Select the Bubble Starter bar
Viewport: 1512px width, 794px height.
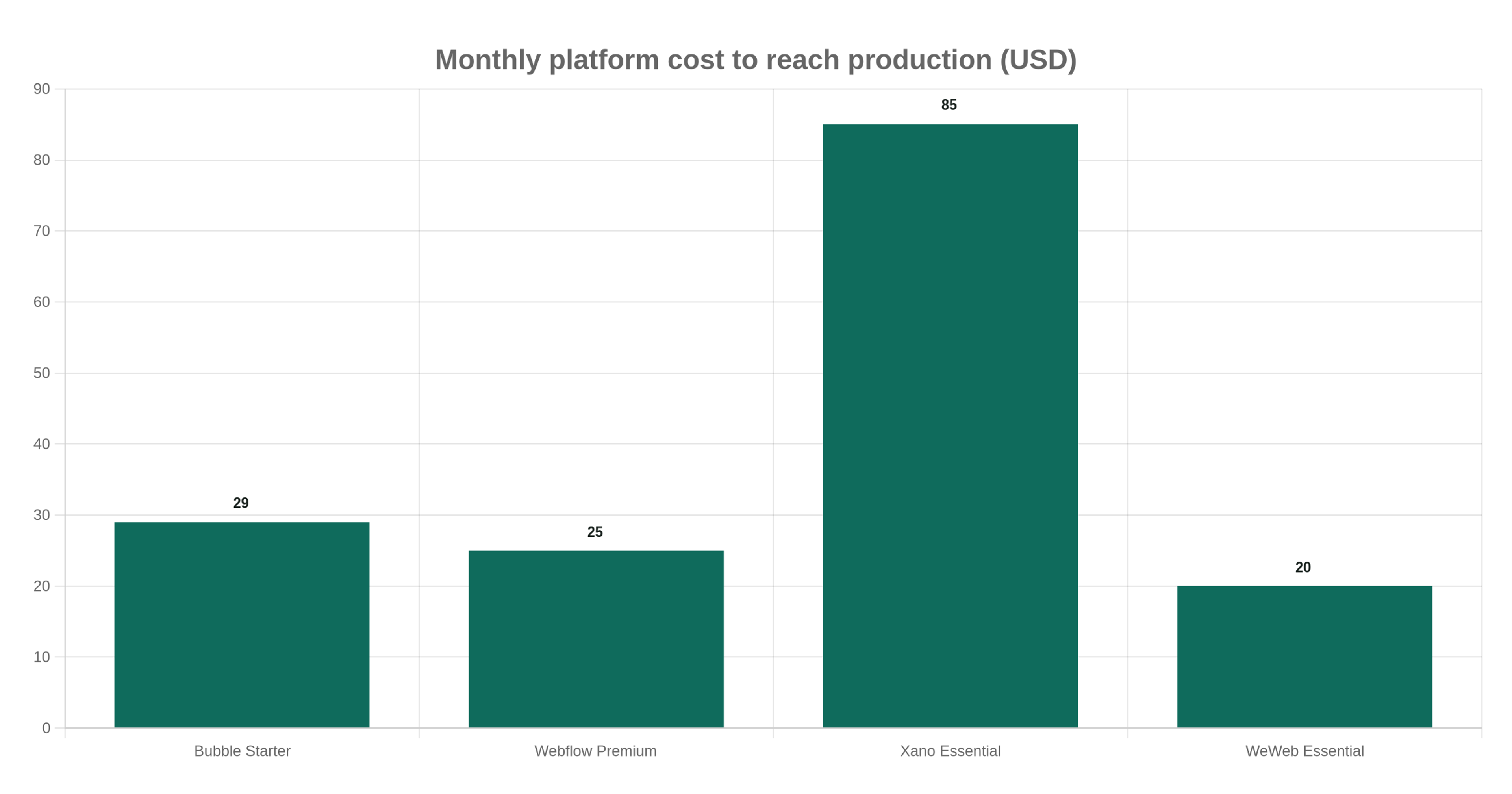click(242, 625)
